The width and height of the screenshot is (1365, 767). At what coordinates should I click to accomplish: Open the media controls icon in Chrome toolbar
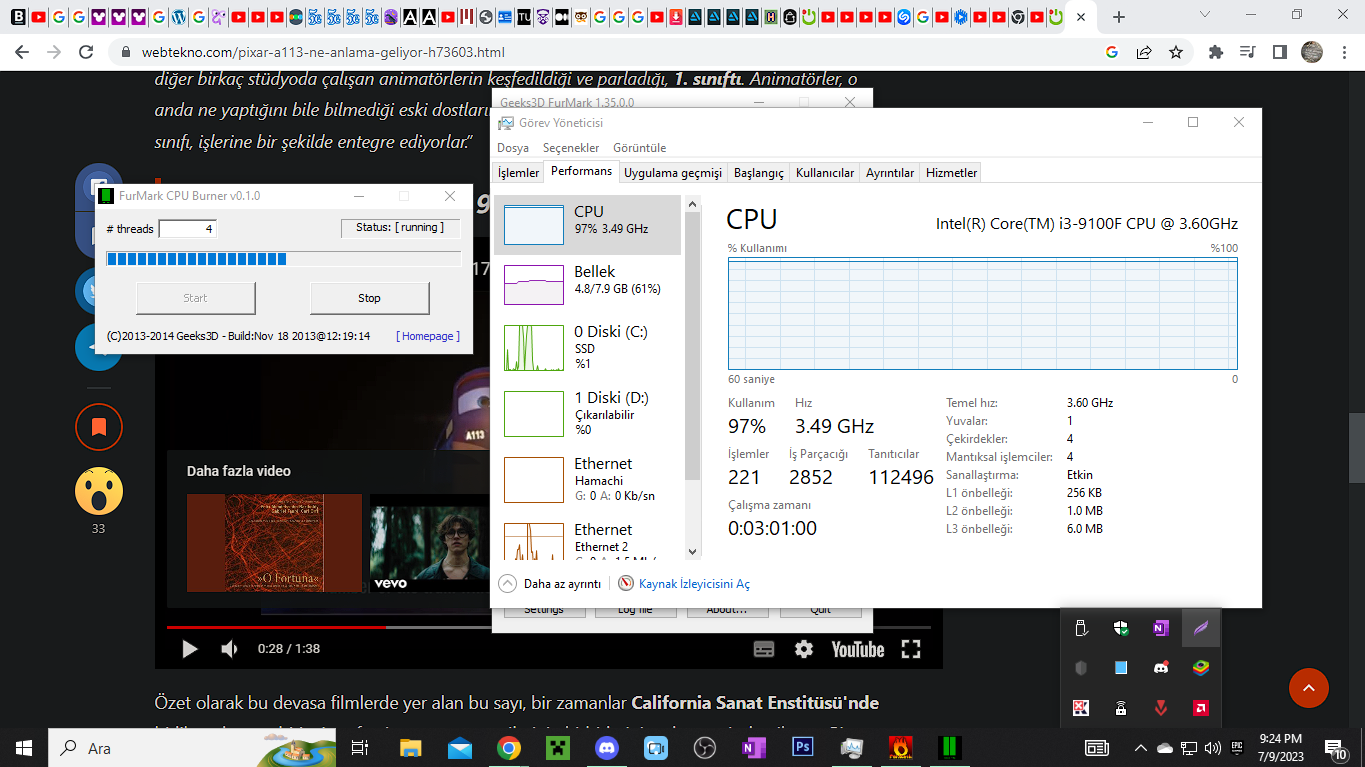[1247, 52]
